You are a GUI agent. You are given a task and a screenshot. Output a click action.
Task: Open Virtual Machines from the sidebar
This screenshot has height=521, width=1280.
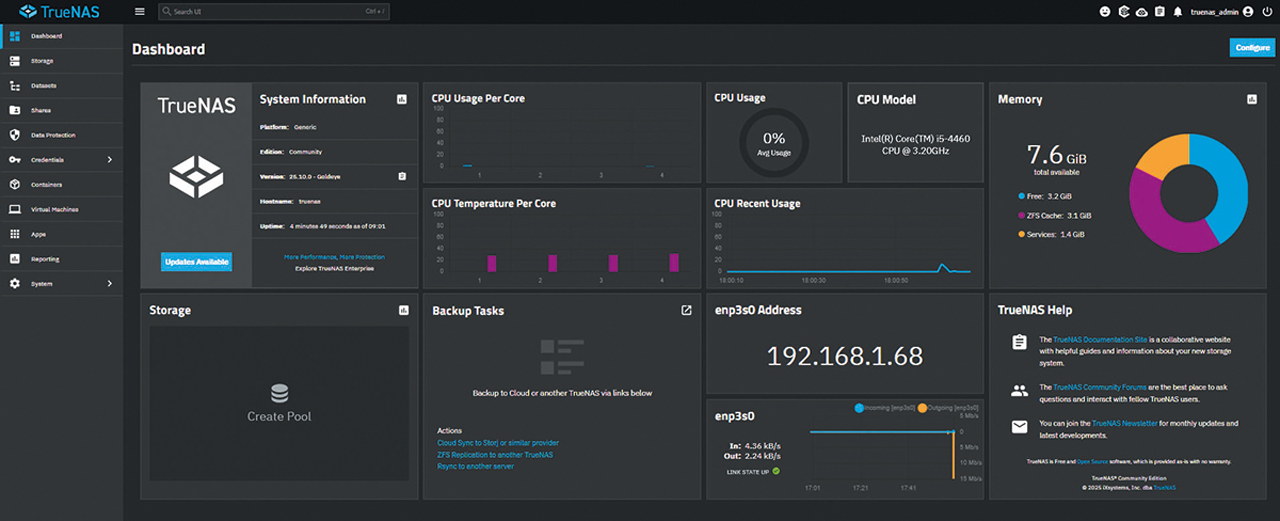click(x=54, y=210)
